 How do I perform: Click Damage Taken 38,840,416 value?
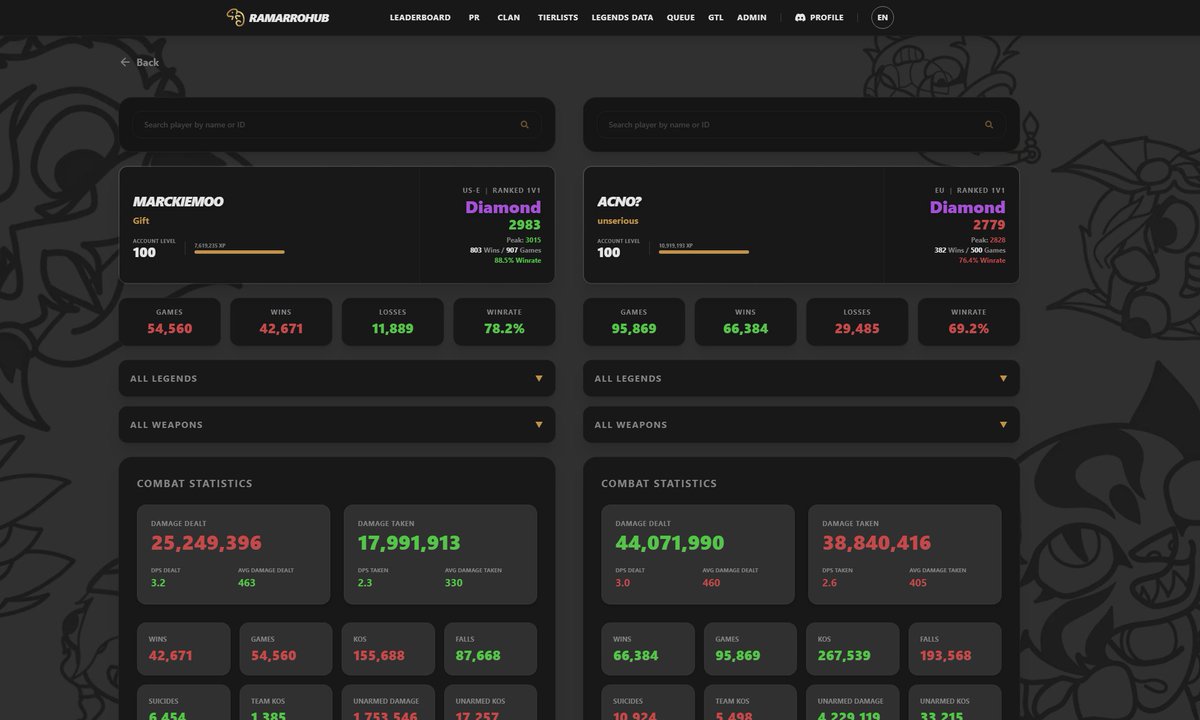877,543
